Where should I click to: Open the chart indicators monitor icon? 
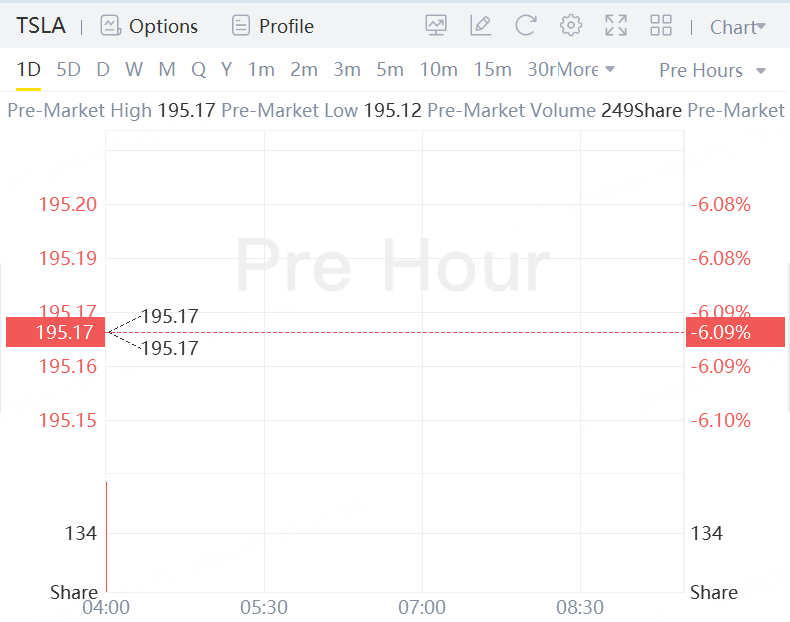tap(436, 26)
